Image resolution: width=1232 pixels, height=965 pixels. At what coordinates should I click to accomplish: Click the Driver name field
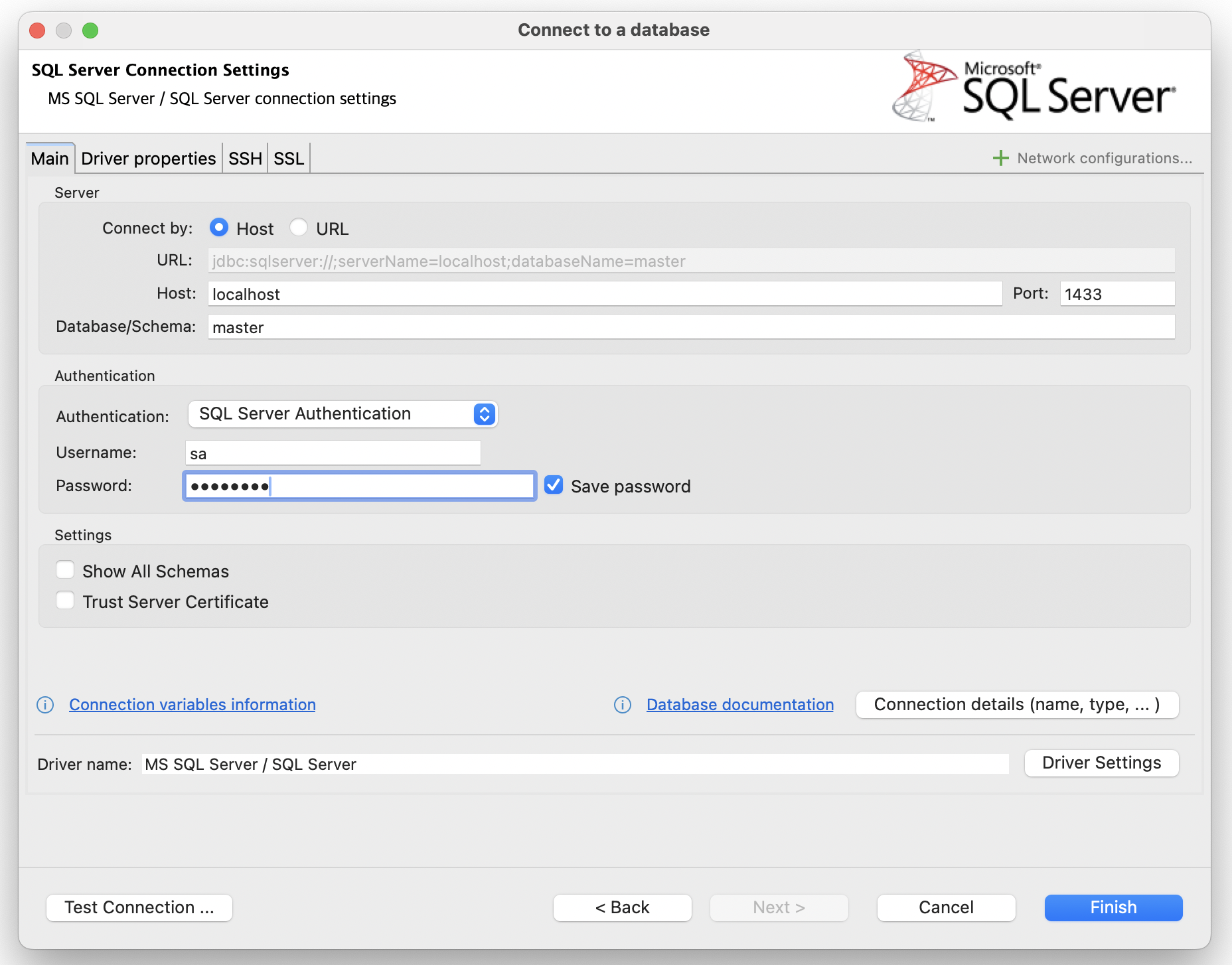pyautogui.click(x=576, y=764)
